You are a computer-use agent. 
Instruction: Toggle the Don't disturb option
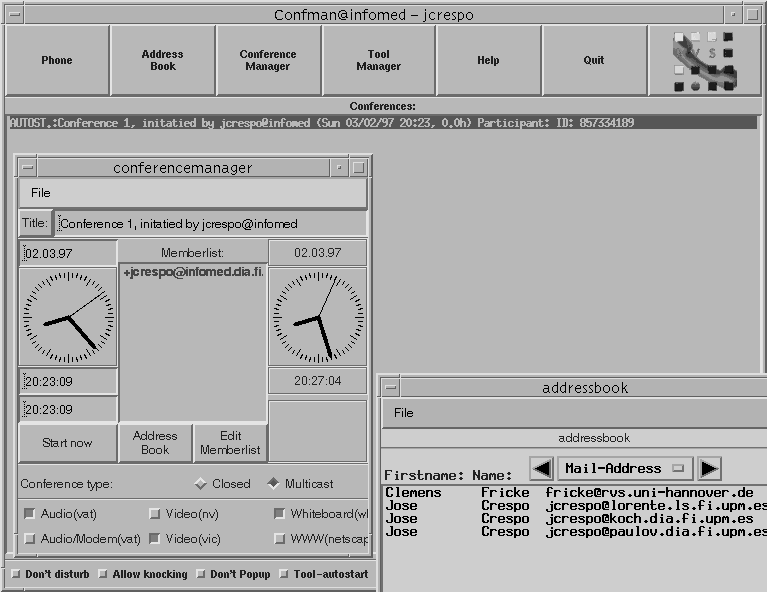point(16,575)
